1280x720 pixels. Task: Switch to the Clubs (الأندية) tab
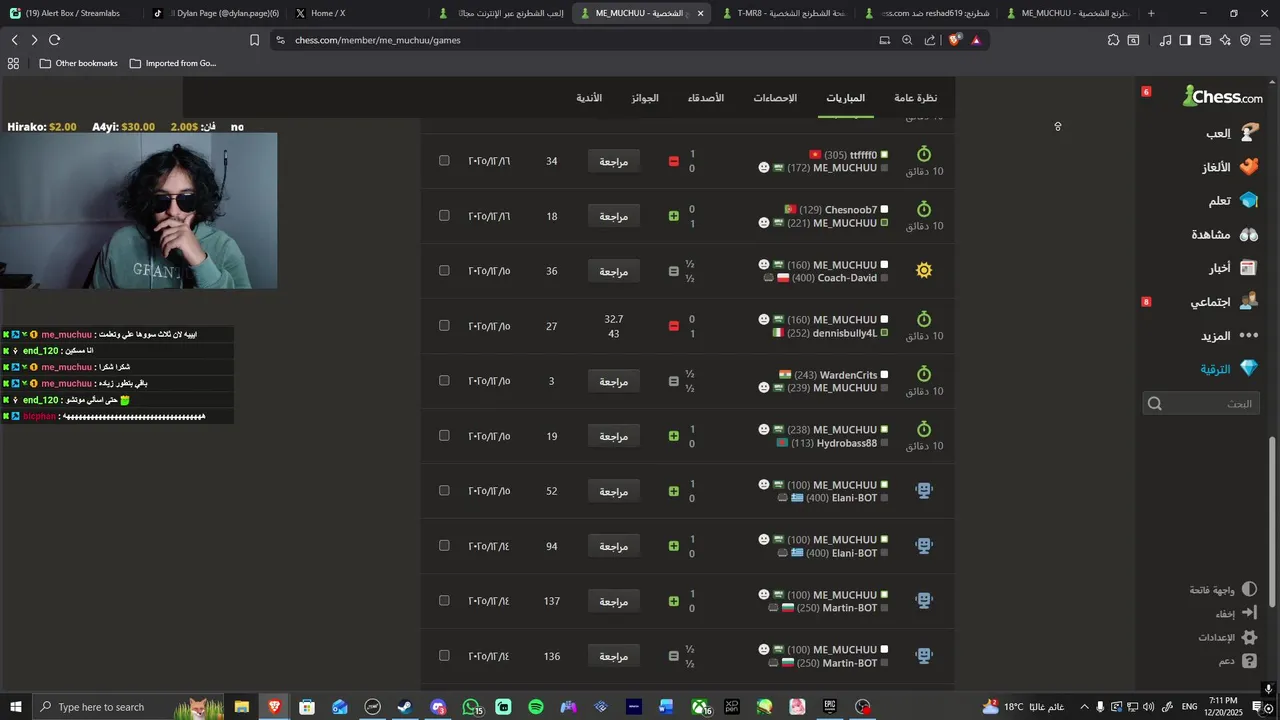point(589,98)
